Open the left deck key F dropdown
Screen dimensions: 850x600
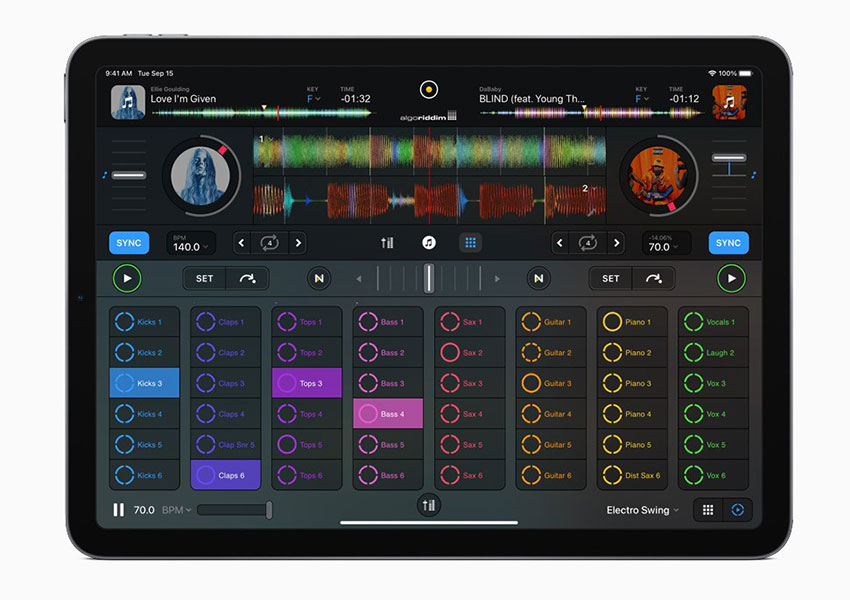click(x=314, y=99)
